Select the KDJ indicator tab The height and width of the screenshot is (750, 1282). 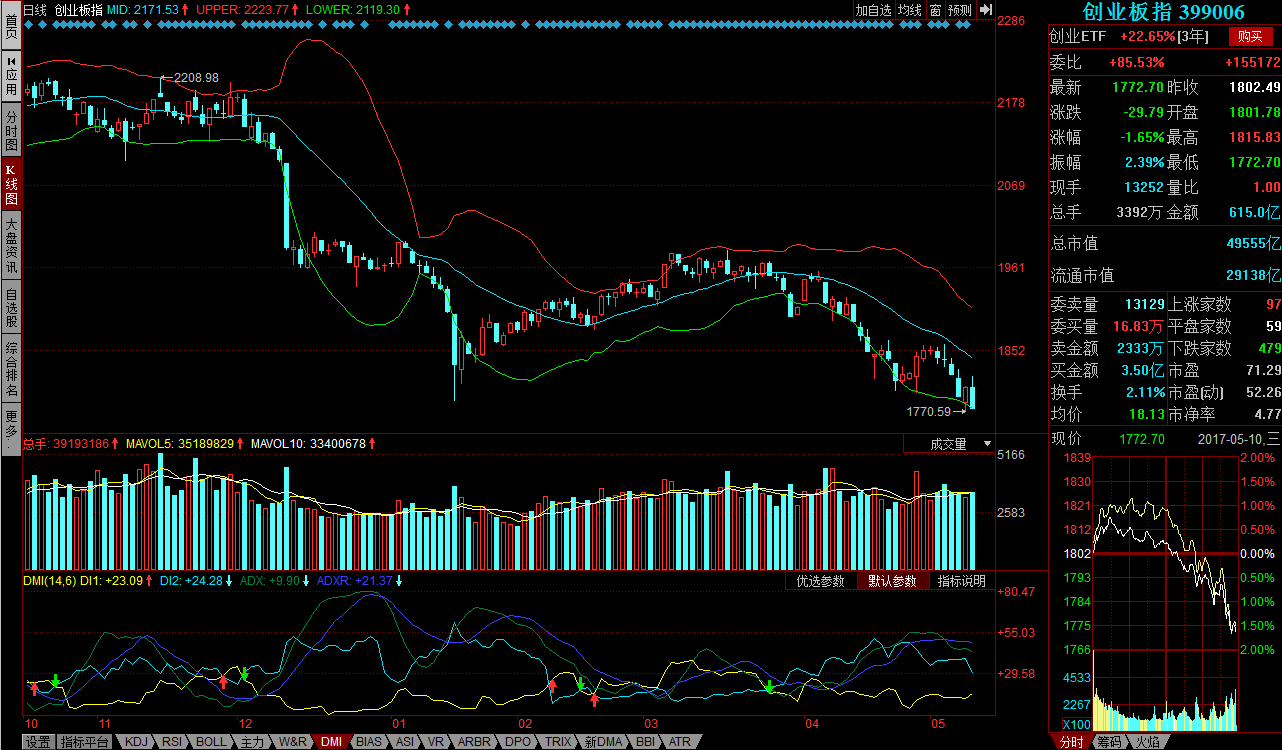point(136,742)
